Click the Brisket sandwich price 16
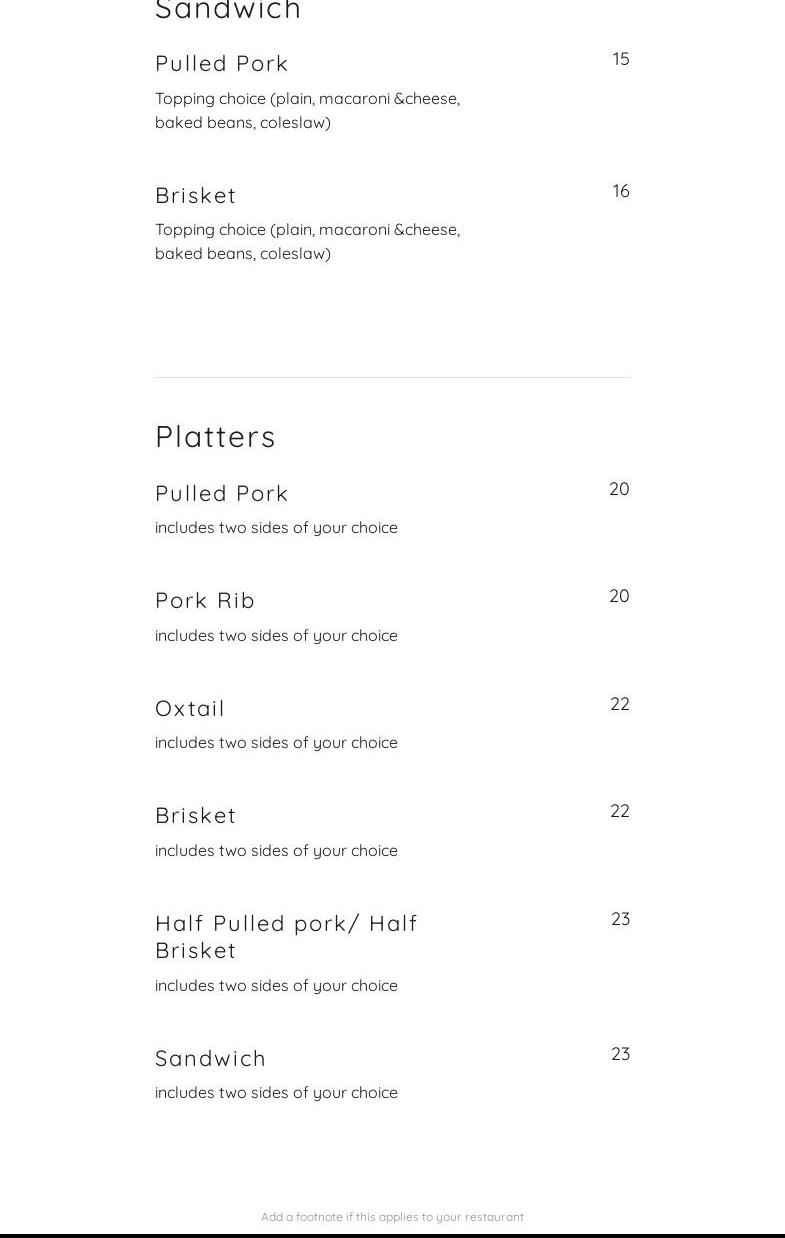Image resolution: width=785 pixels, height=1238 pixels. point(621,191)
